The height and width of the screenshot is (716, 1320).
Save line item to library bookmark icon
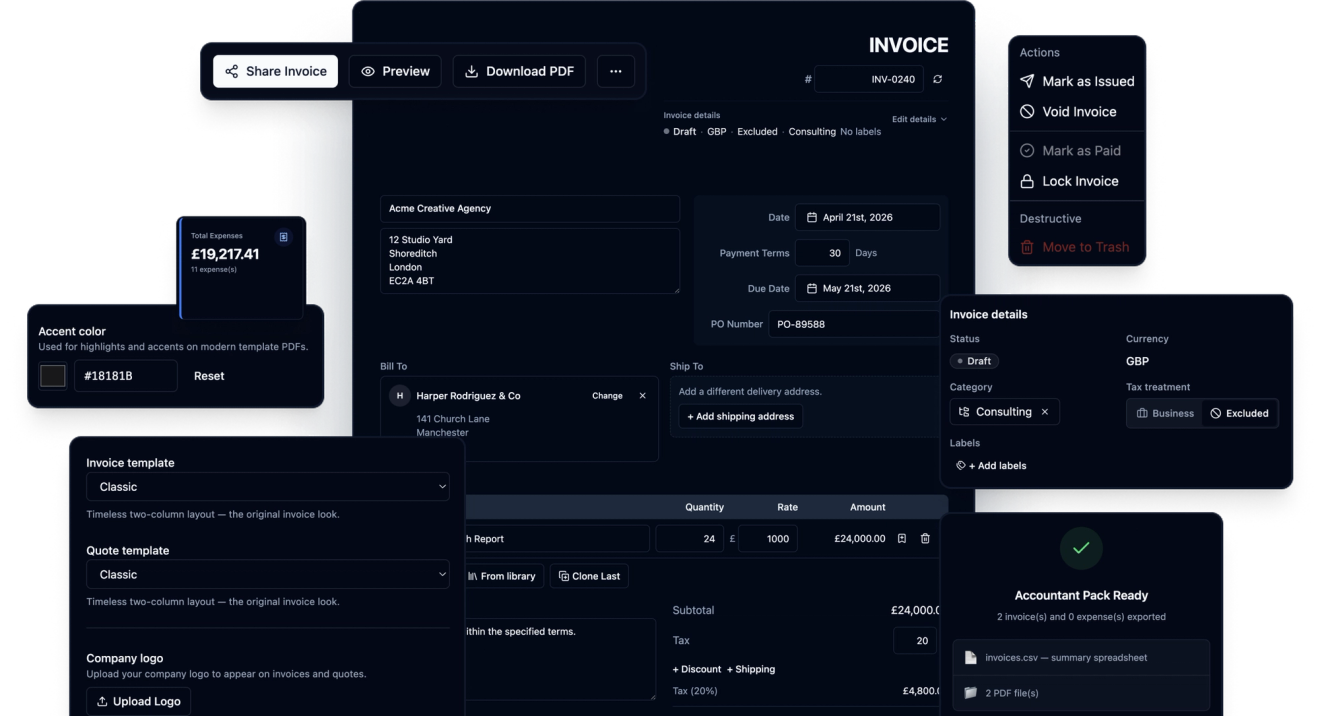(x=902, y=538)
